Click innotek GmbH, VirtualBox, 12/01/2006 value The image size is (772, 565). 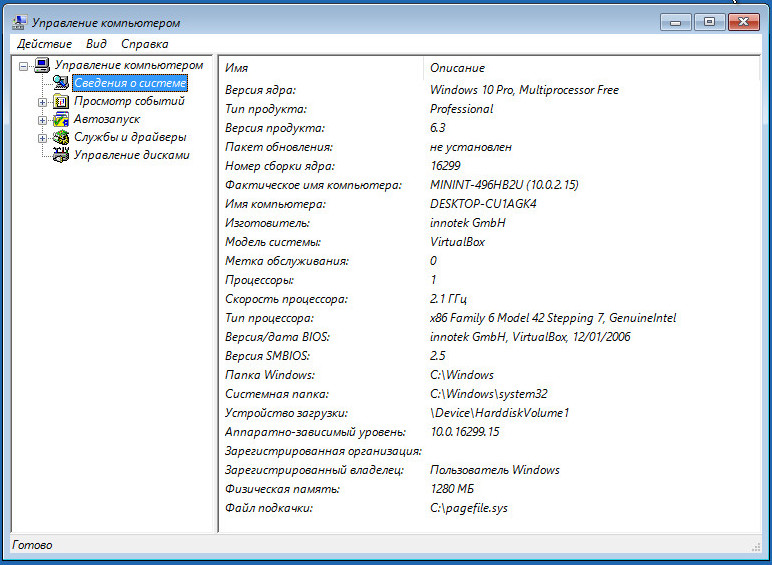530,337
